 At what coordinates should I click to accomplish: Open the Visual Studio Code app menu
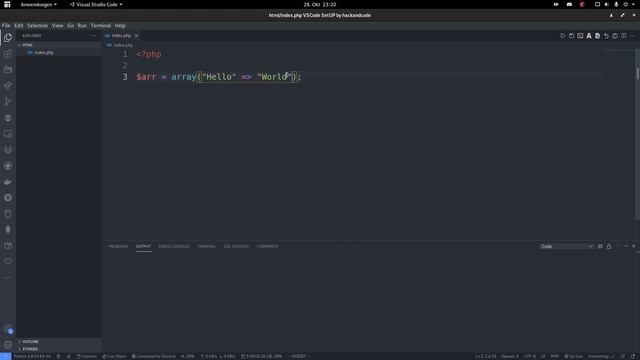96,4
